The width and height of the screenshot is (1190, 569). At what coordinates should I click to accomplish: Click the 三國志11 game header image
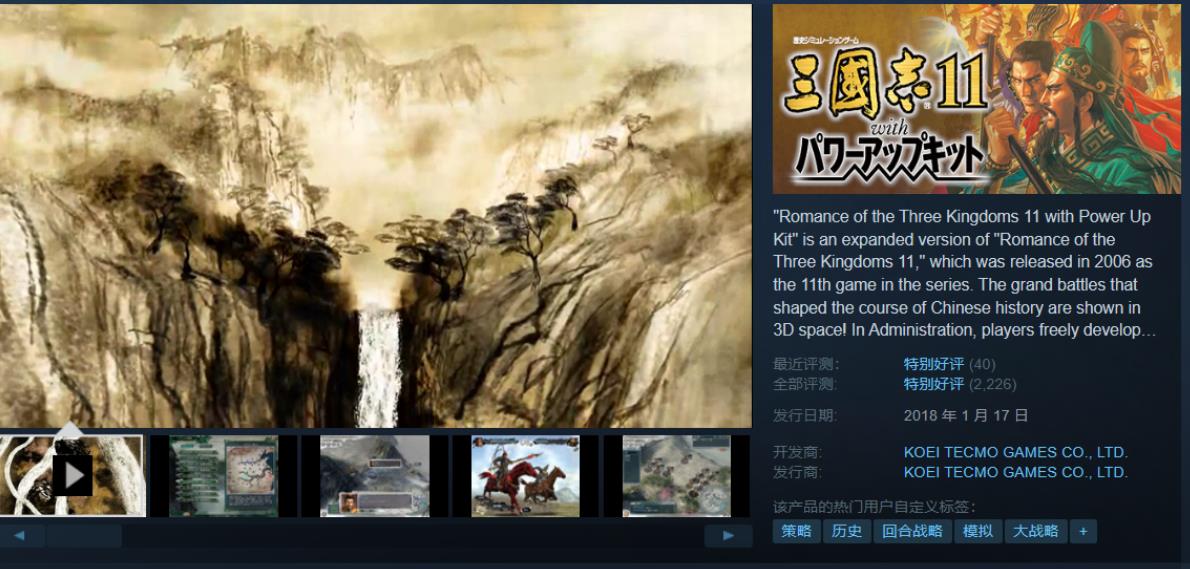(976, 99)
